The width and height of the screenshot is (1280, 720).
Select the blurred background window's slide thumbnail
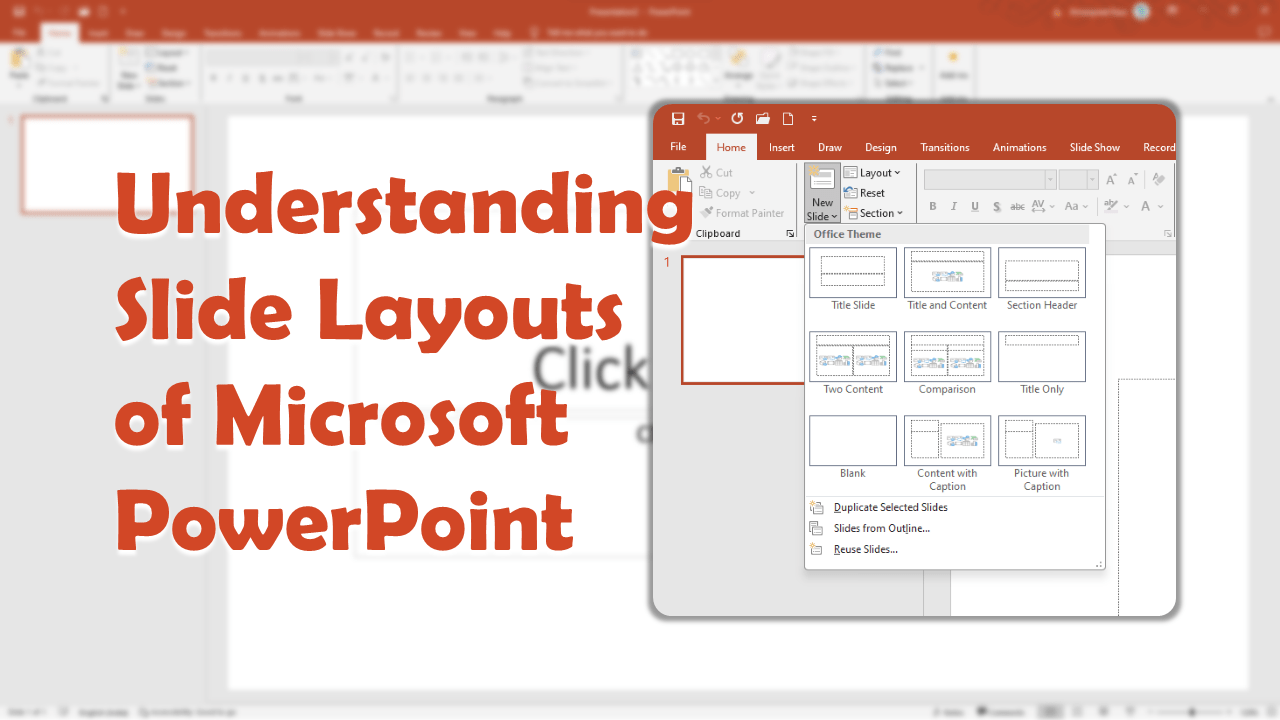(107, 164)
